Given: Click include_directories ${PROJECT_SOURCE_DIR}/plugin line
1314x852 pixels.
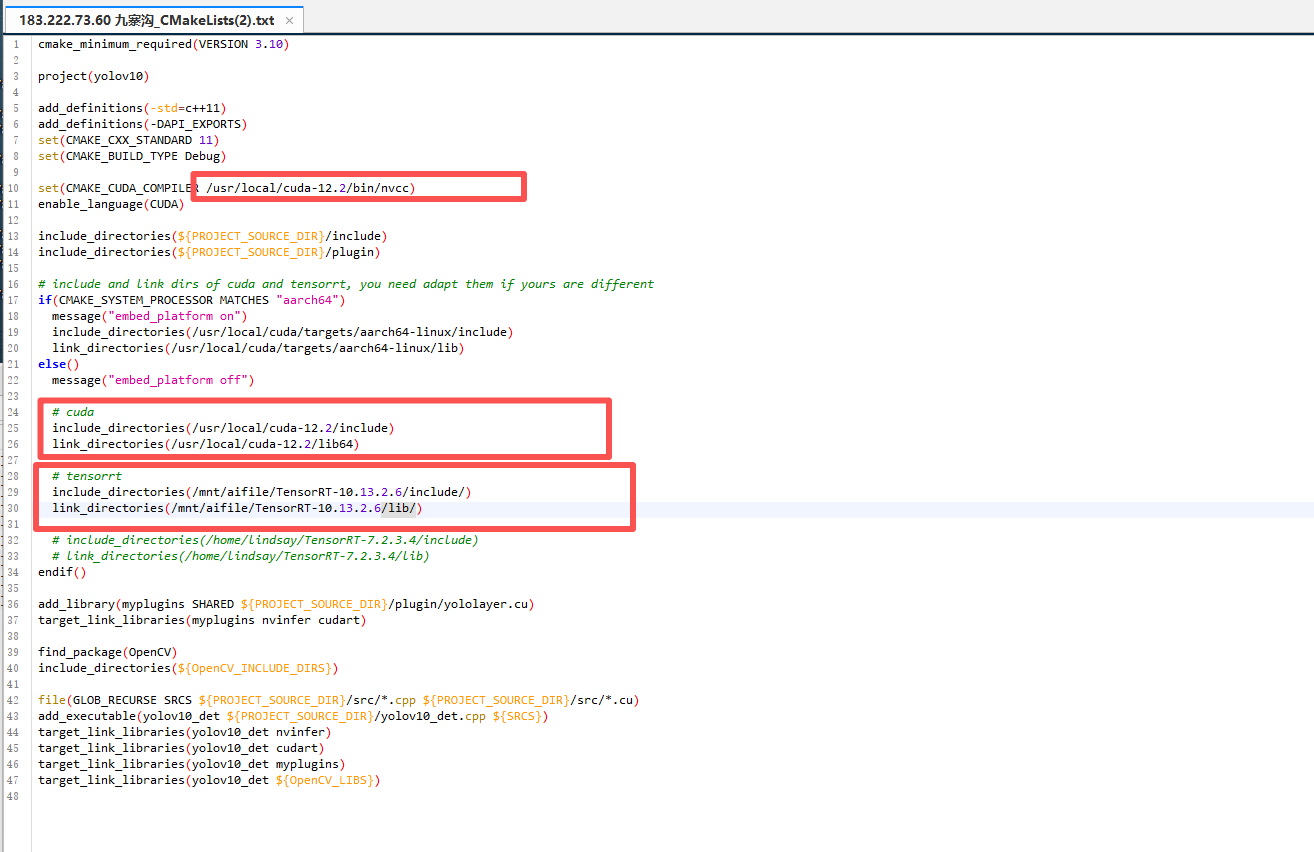Looking at the screenshot, I should pyautogui.click(x=209, y=252).
